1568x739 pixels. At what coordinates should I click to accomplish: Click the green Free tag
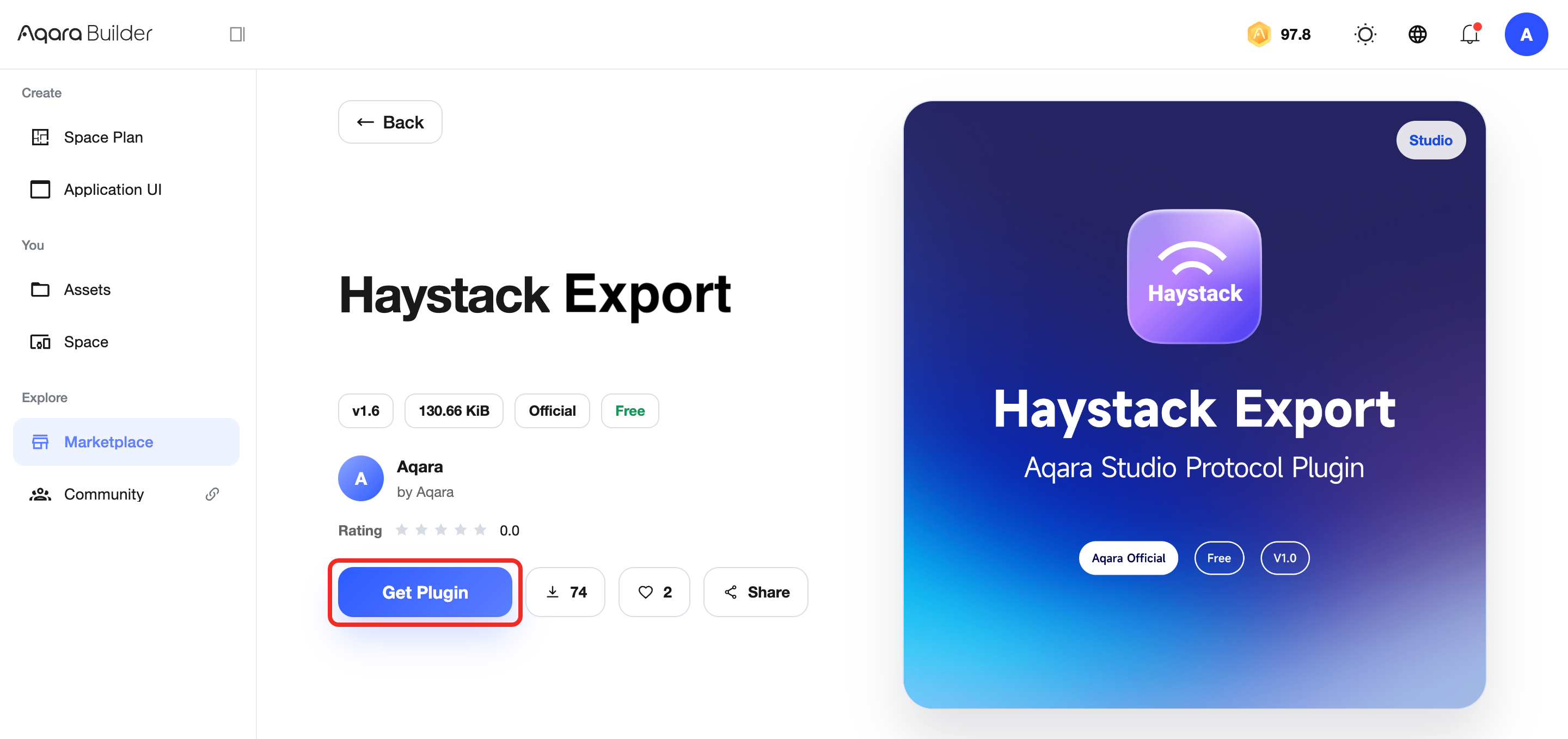point(630,410)
